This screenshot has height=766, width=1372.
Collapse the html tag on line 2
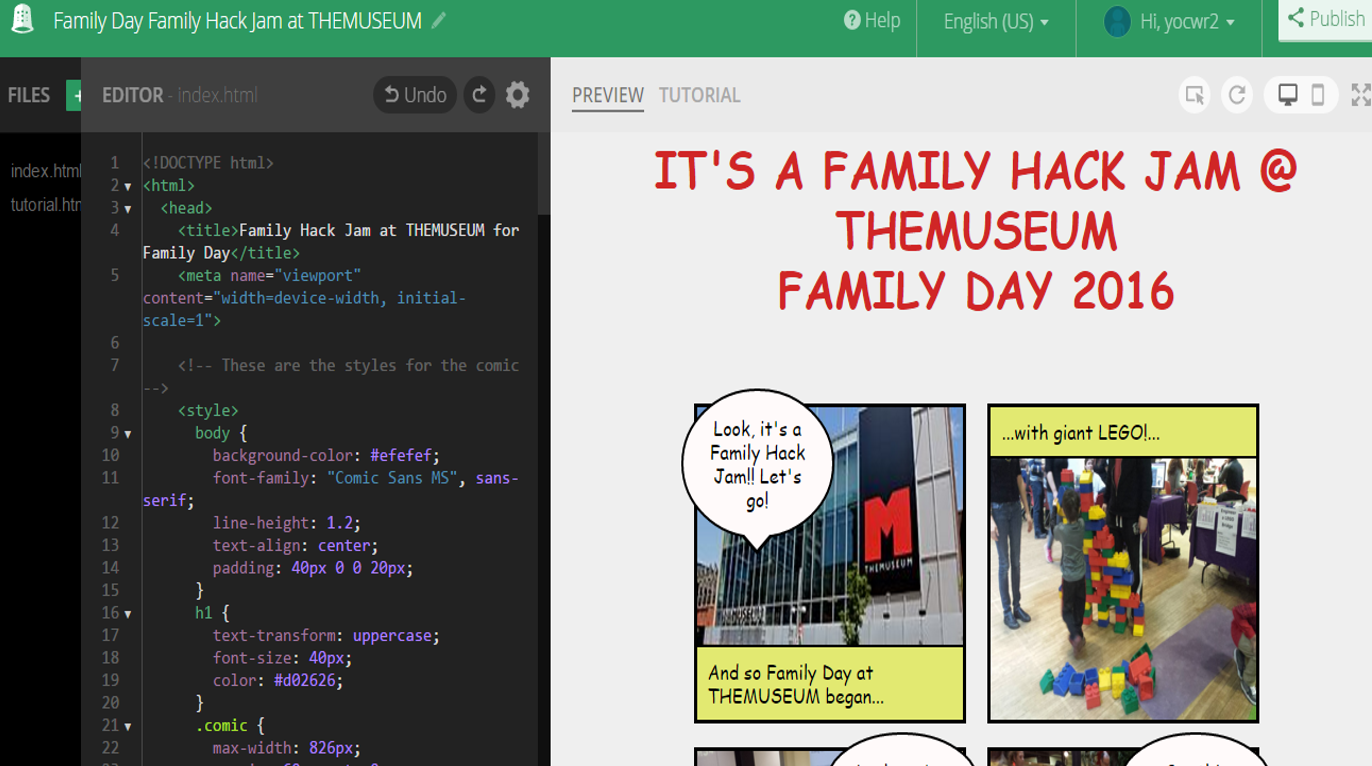coord(128,186)
